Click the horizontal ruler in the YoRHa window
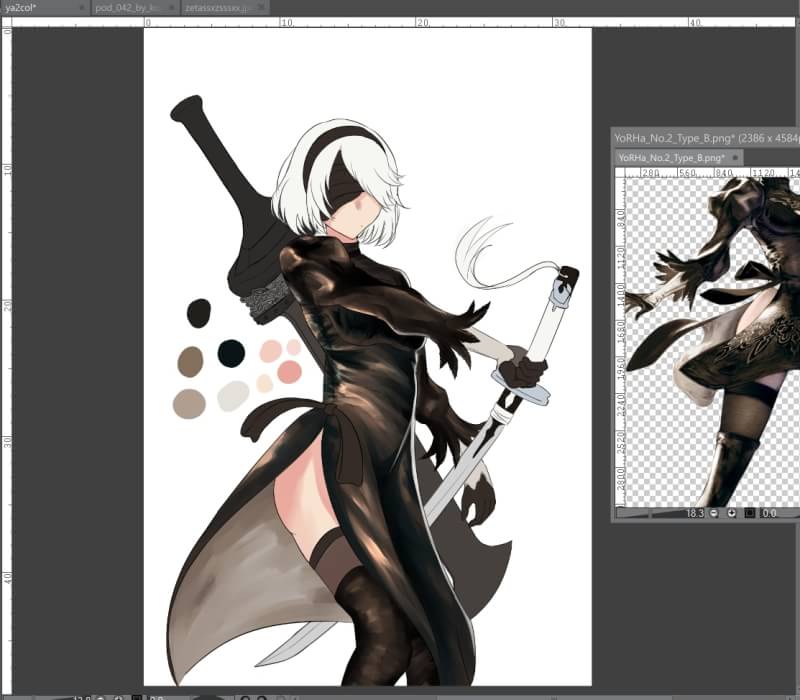The width and height of the screenshot is (800, 700). 713,172
